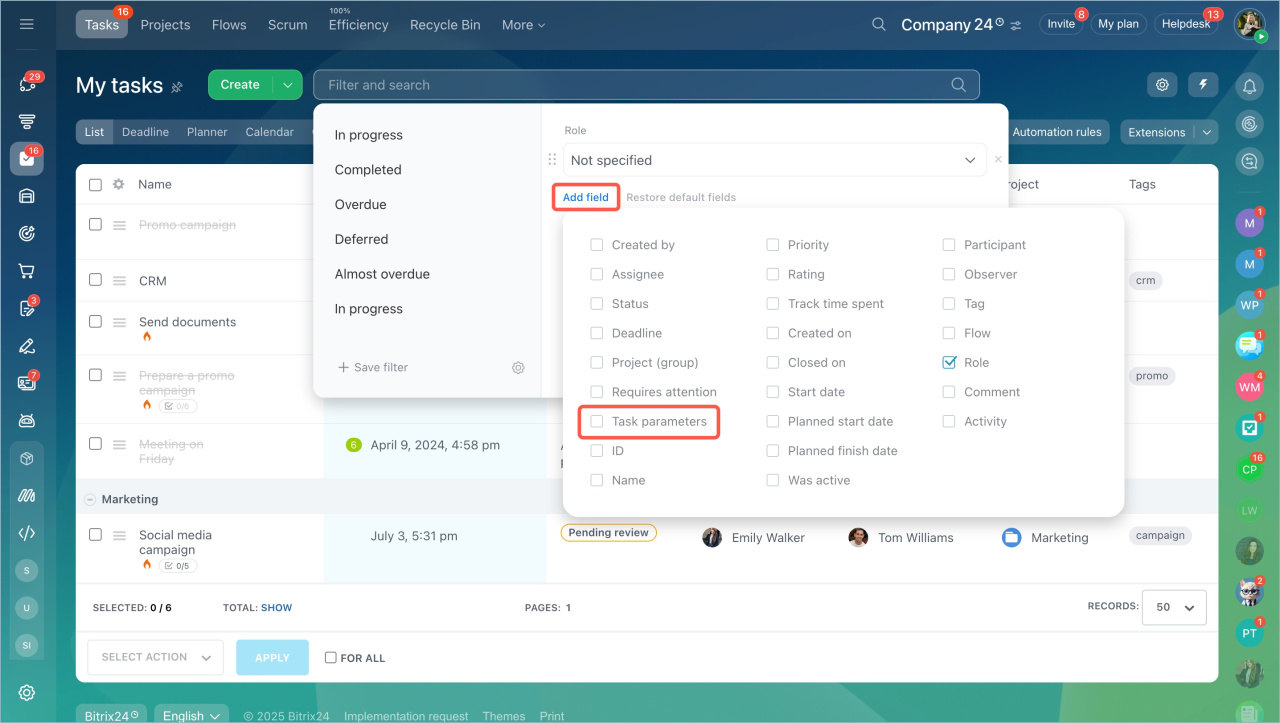
Task: Click the tasks settings gear next to search
Action: (x=1162, y=85)
